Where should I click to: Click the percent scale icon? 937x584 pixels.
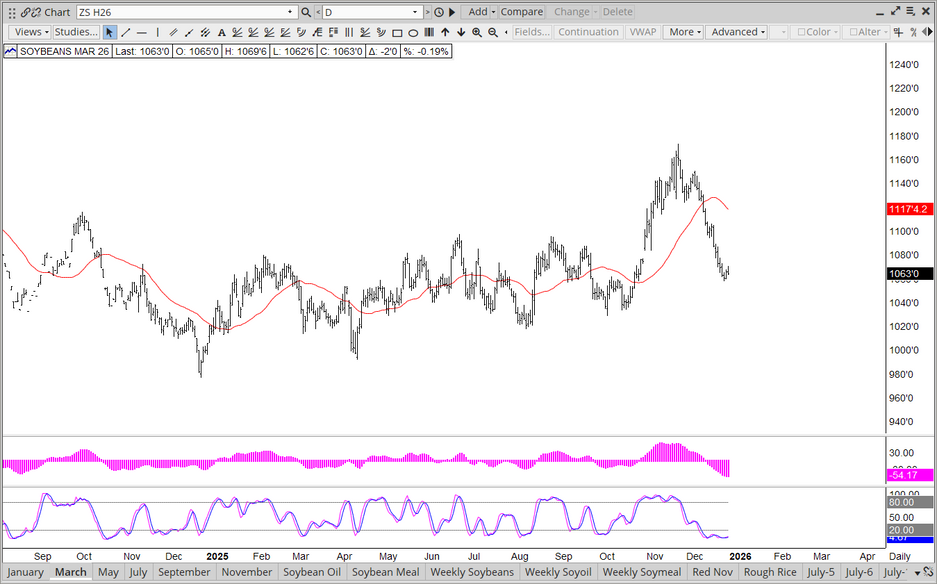(x=914, y=32)
